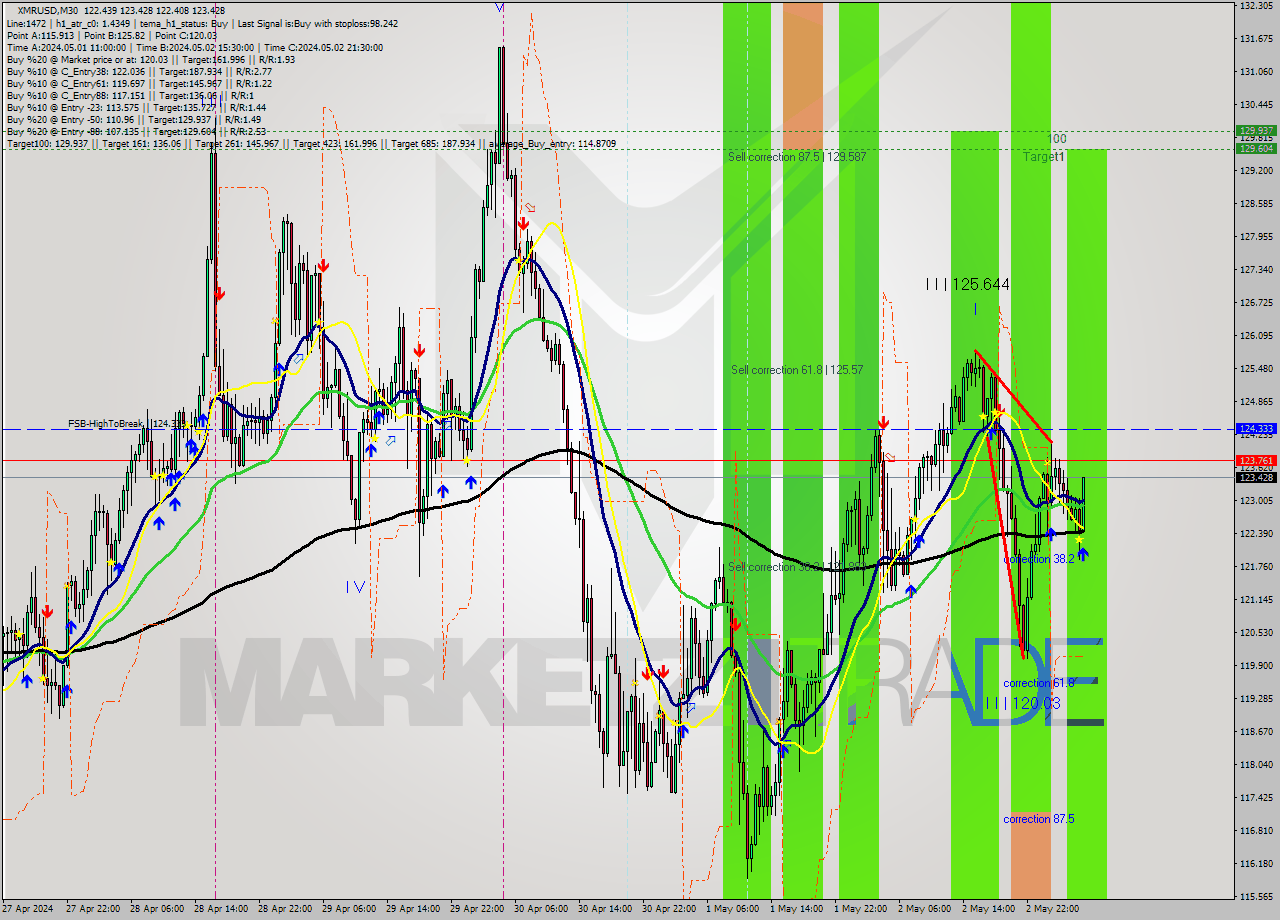Click the '2 May 06:00' time axis label
The width and height of the screenshot is (1280, 920).
pyautogui.click(x=924, y=909)
